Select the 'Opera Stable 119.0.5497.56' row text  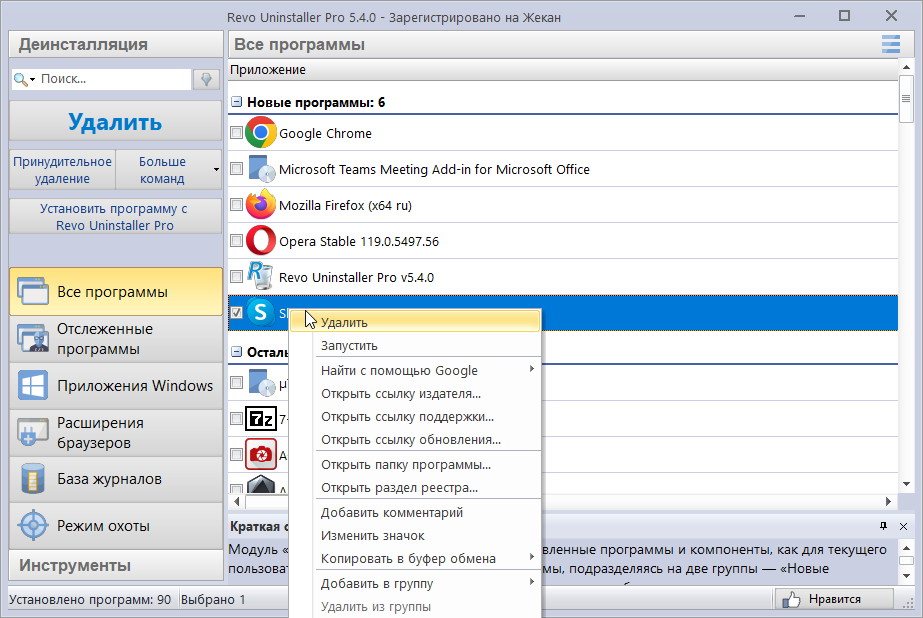(359, 241)
